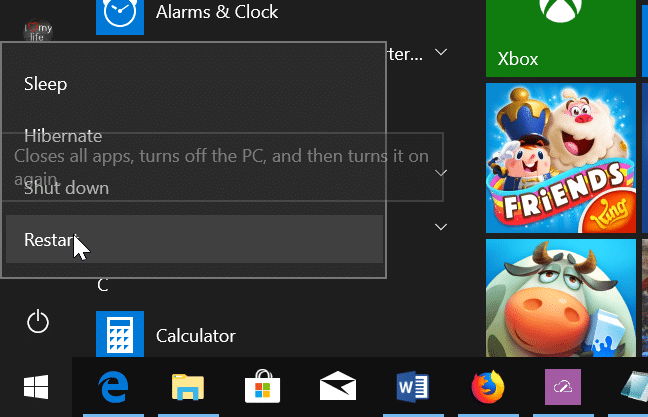Expand the chevron just above the C header
The height and width of the screenshot is (417, 648).
442,228
